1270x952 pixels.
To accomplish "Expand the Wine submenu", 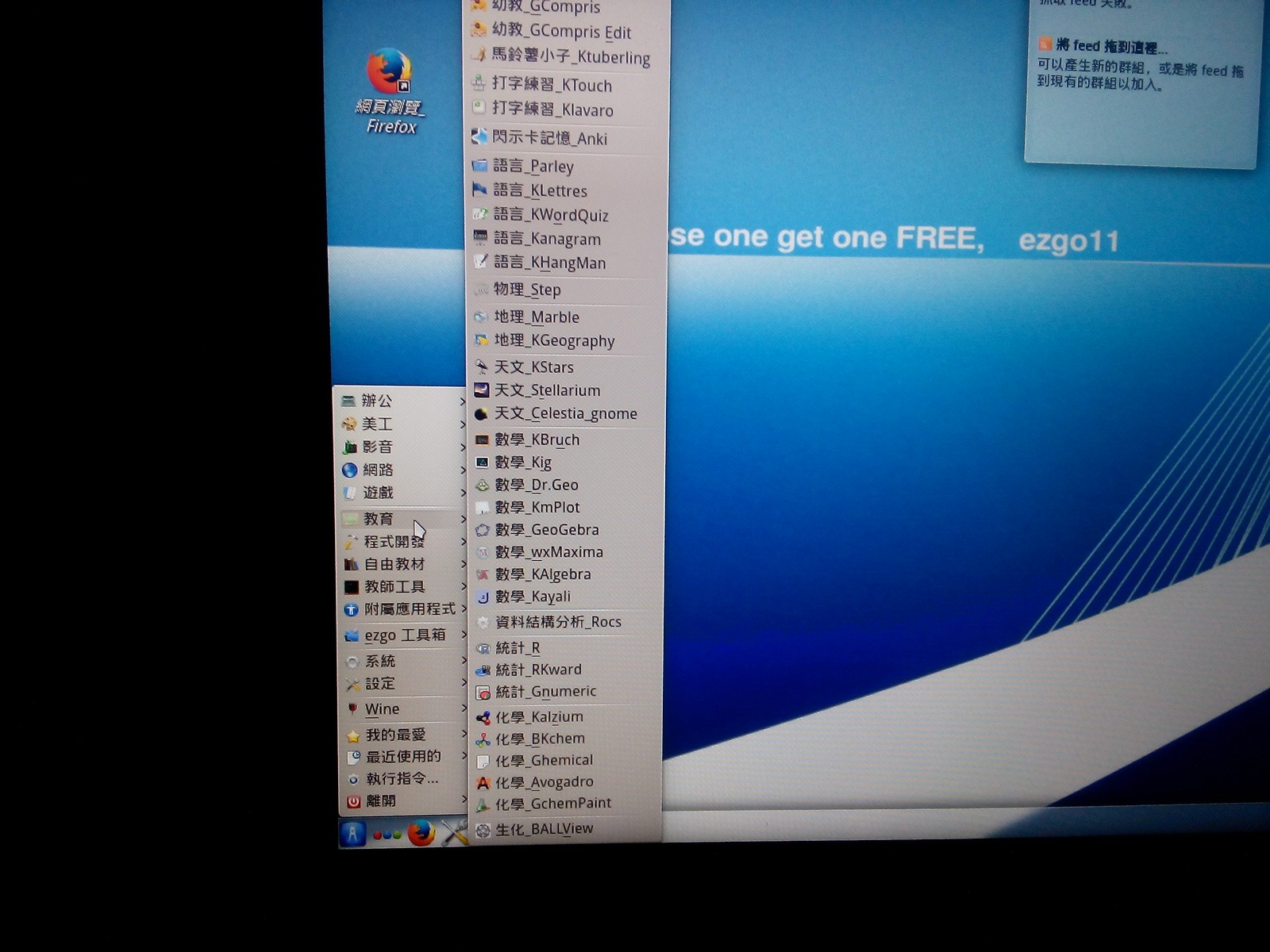I will tap(382, 709).
